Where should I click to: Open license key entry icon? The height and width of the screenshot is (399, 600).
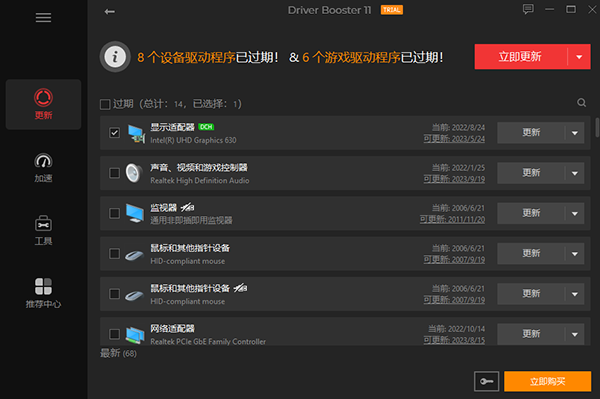click(x=486, y=381)
